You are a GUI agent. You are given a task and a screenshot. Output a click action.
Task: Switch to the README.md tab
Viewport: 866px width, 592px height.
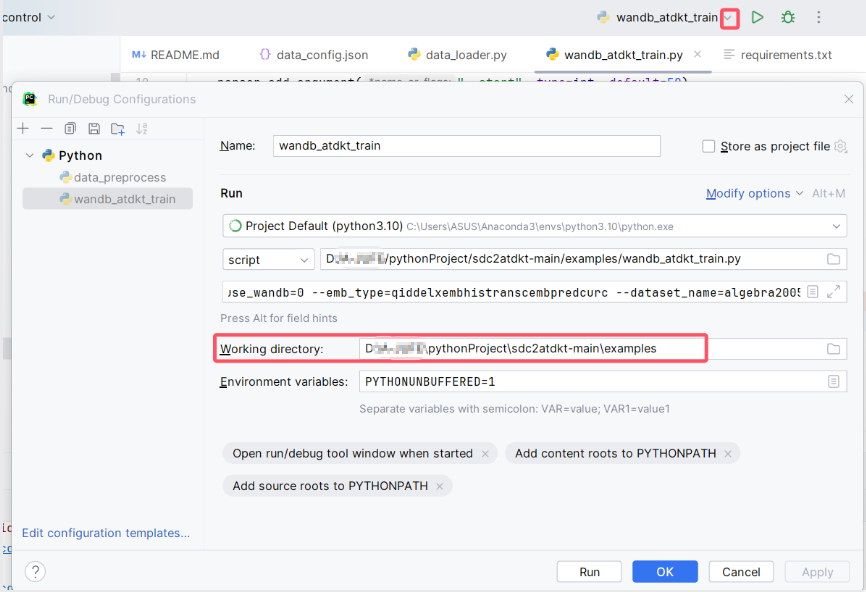[x=176, y=55]
